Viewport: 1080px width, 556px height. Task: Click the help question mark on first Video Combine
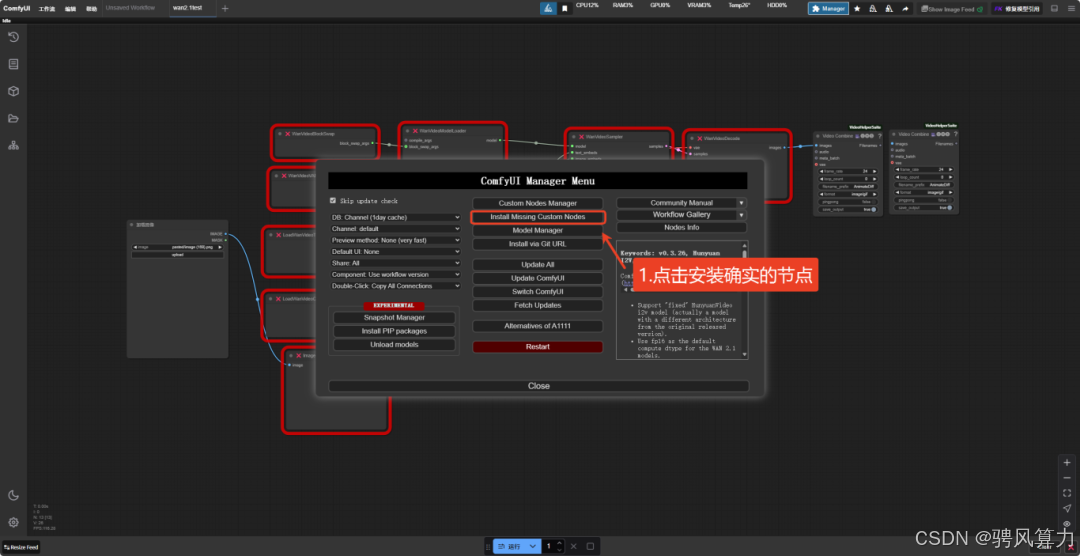point(879,136)
